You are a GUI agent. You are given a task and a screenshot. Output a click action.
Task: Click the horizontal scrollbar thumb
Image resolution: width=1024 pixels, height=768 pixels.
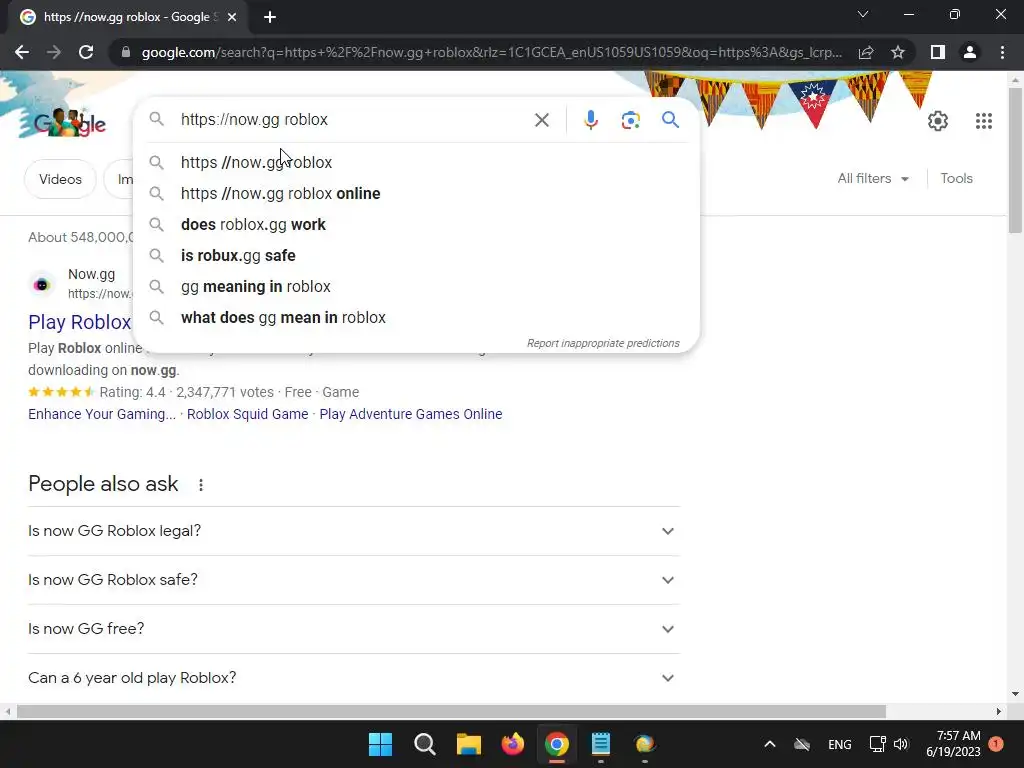click(x=451, y=711)
